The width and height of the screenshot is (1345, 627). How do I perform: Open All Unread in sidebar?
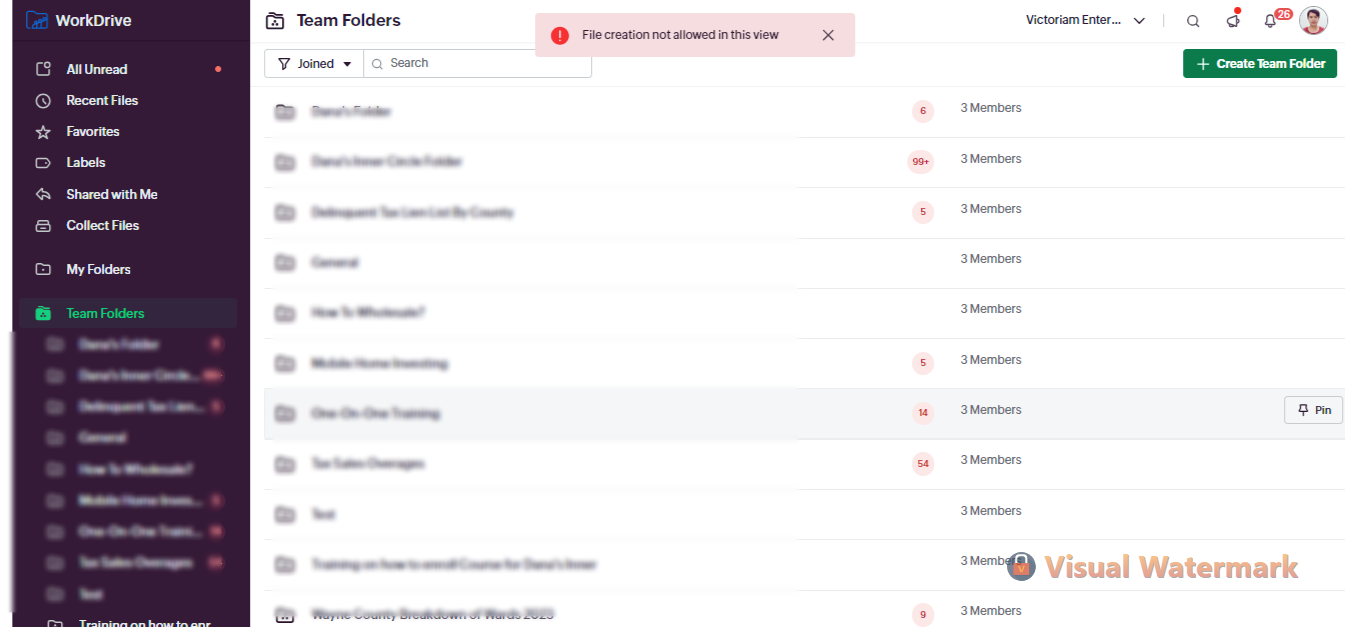(96, 69)
